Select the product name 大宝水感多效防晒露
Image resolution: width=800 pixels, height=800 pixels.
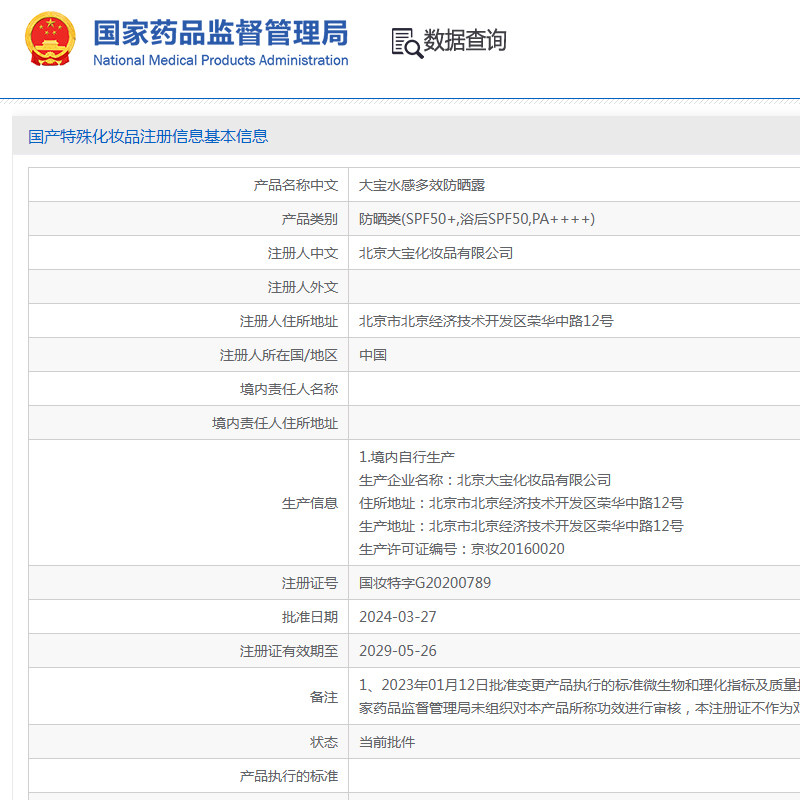pos(422,185)
